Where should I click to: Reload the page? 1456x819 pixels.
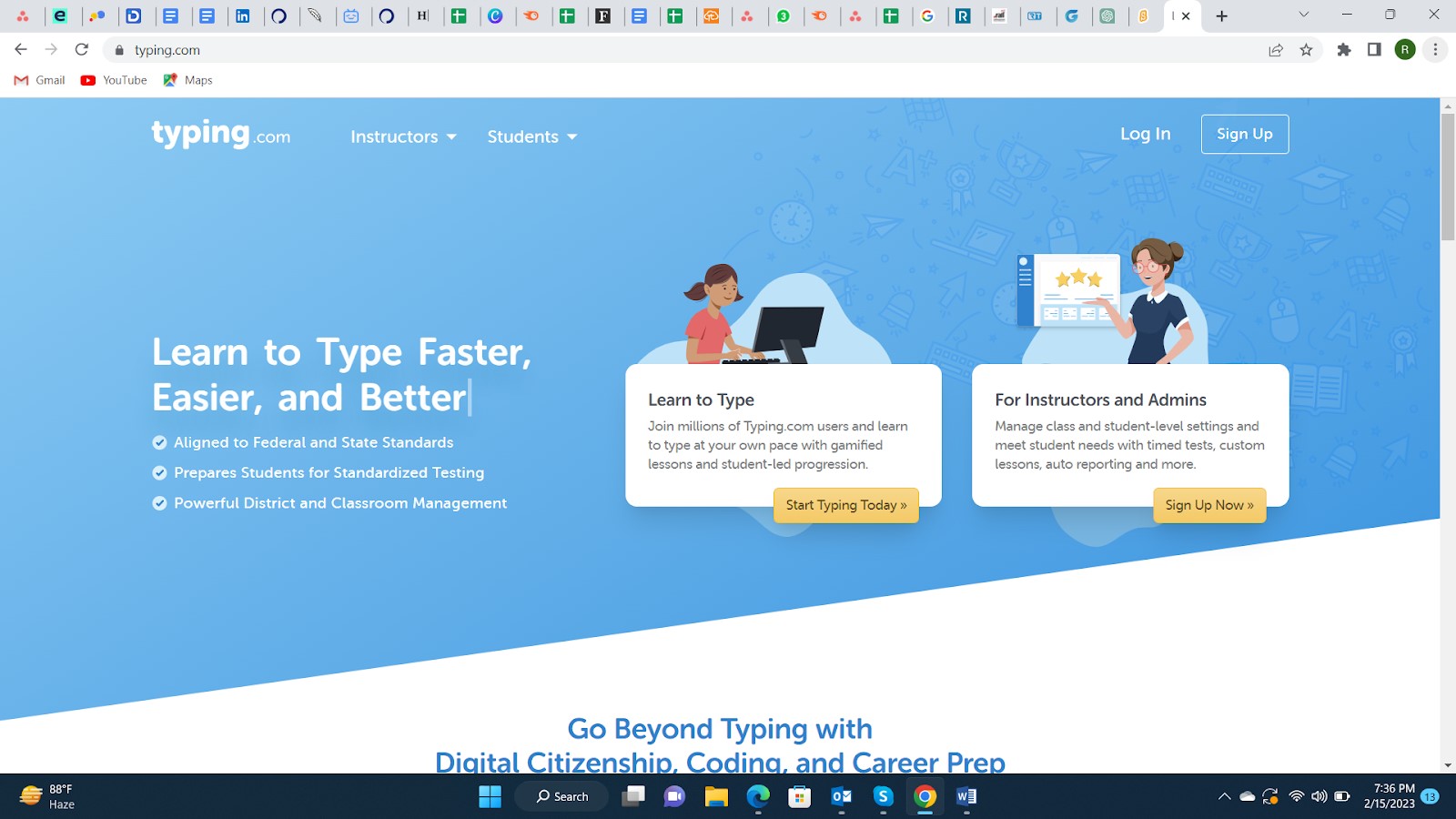point(82,50)
